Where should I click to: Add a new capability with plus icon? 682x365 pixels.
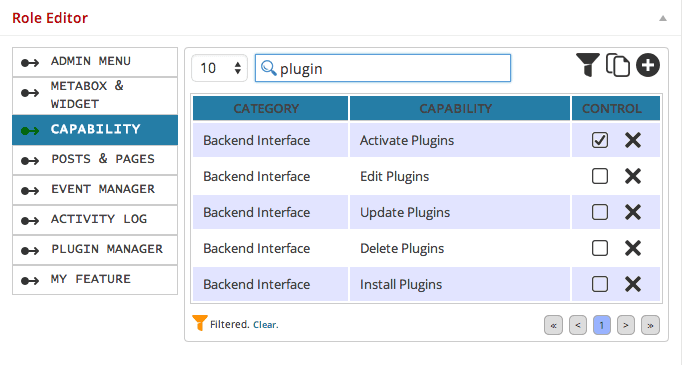[648, 65]
